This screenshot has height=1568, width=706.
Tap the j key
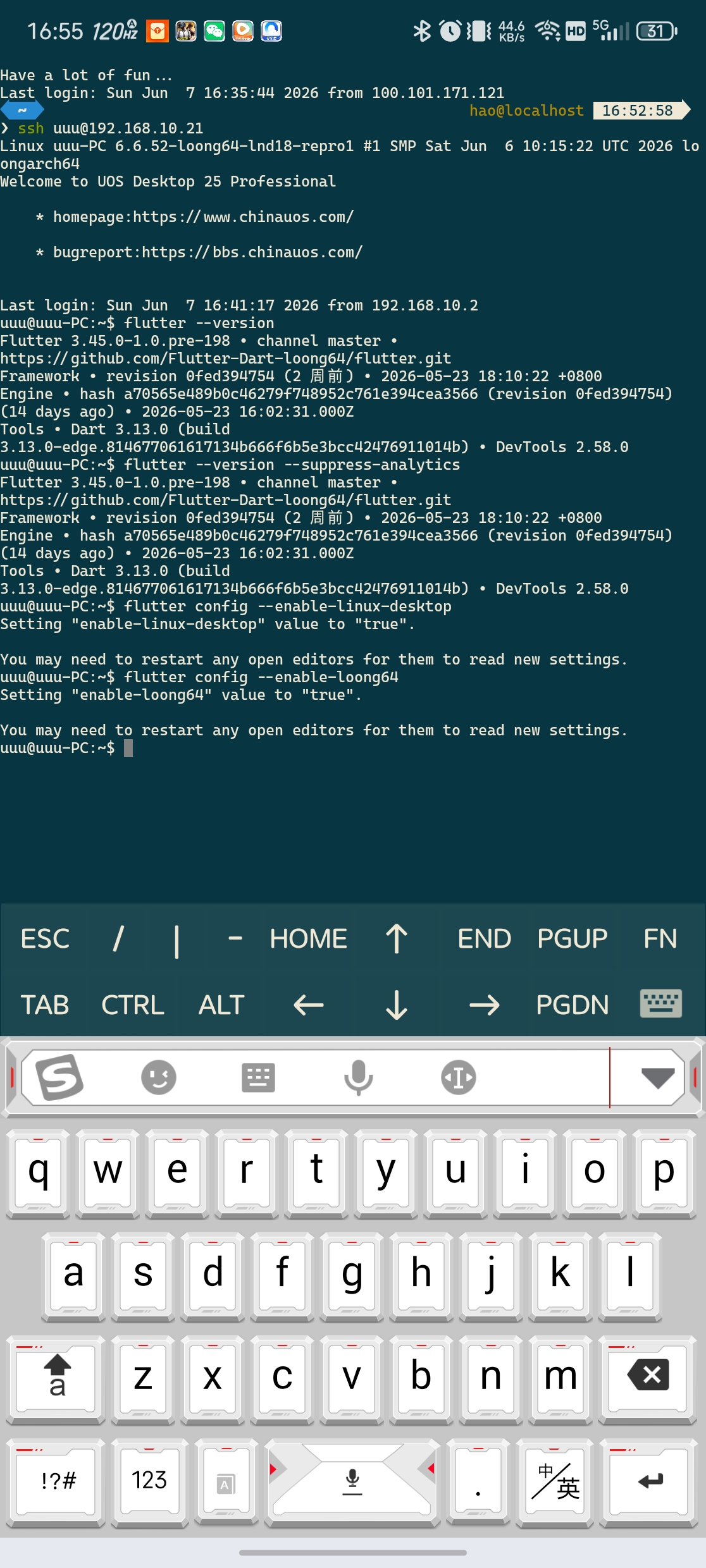pos(491,1277)
